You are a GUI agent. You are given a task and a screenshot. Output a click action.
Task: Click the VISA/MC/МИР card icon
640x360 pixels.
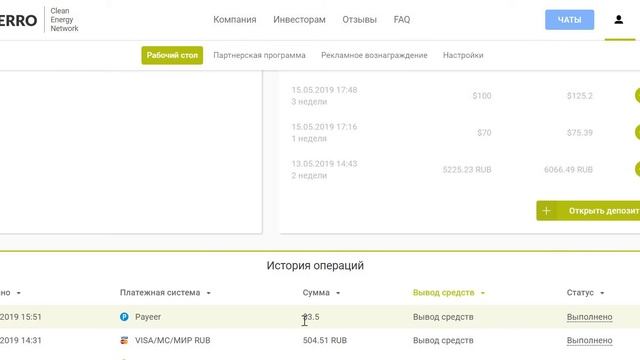(124, 340)
